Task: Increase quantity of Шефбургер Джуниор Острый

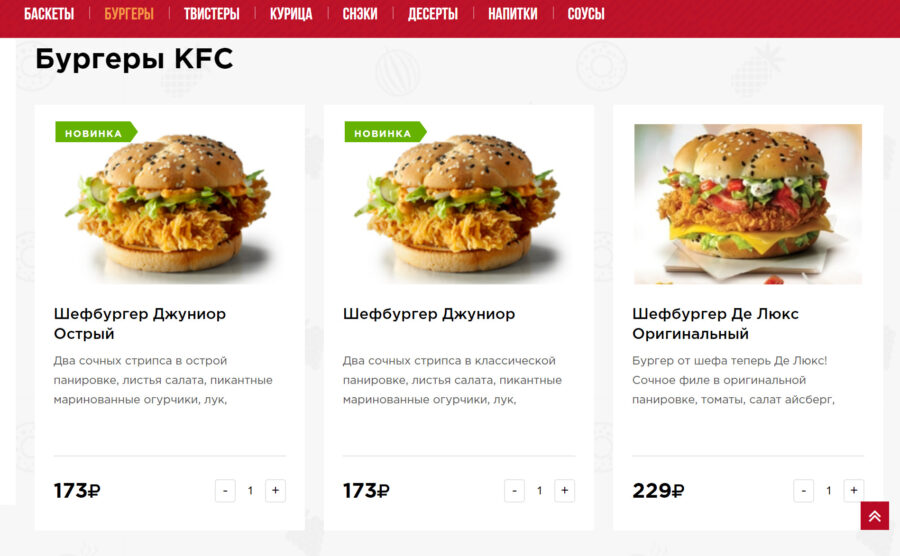Action: (276, 491)
